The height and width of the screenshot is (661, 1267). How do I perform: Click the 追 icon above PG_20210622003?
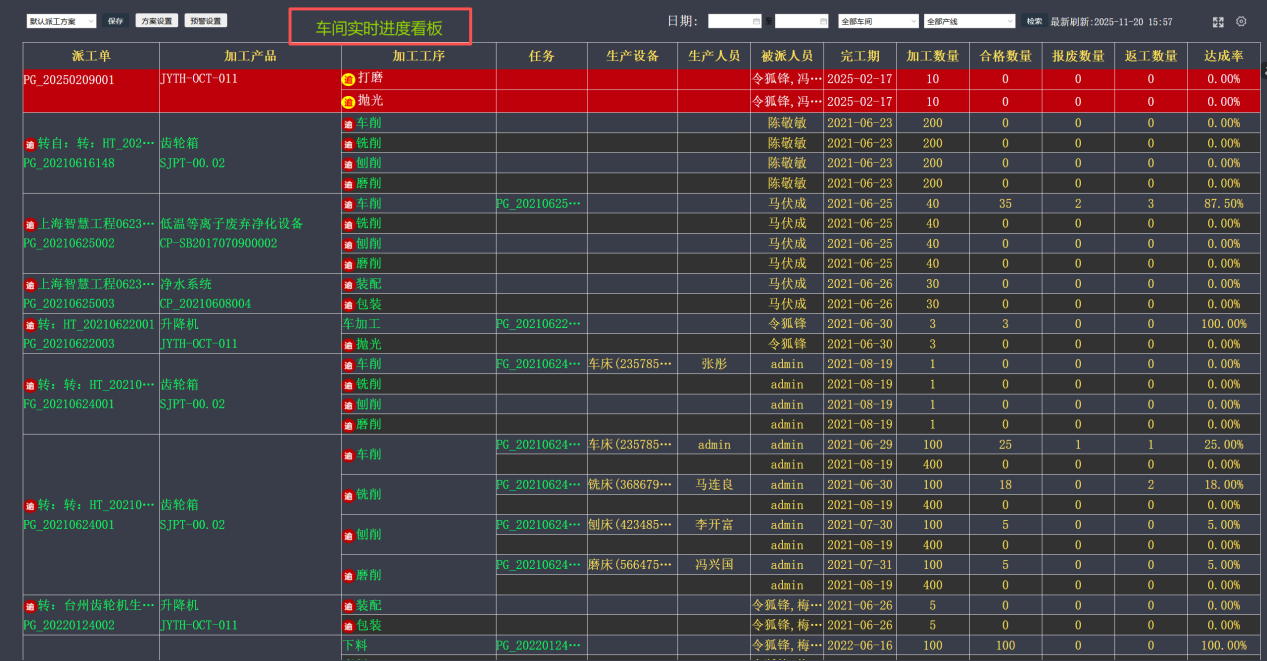point(30,325)
